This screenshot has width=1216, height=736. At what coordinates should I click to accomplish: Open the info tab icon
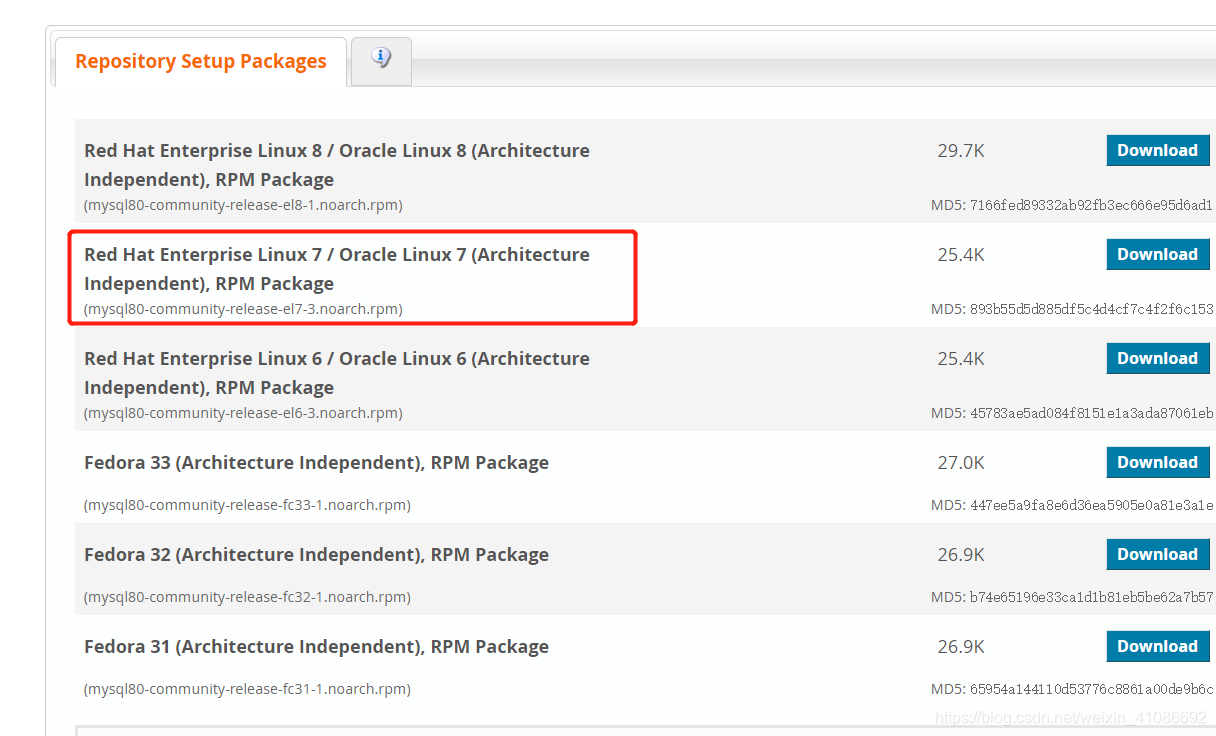[x=381, y=59]
